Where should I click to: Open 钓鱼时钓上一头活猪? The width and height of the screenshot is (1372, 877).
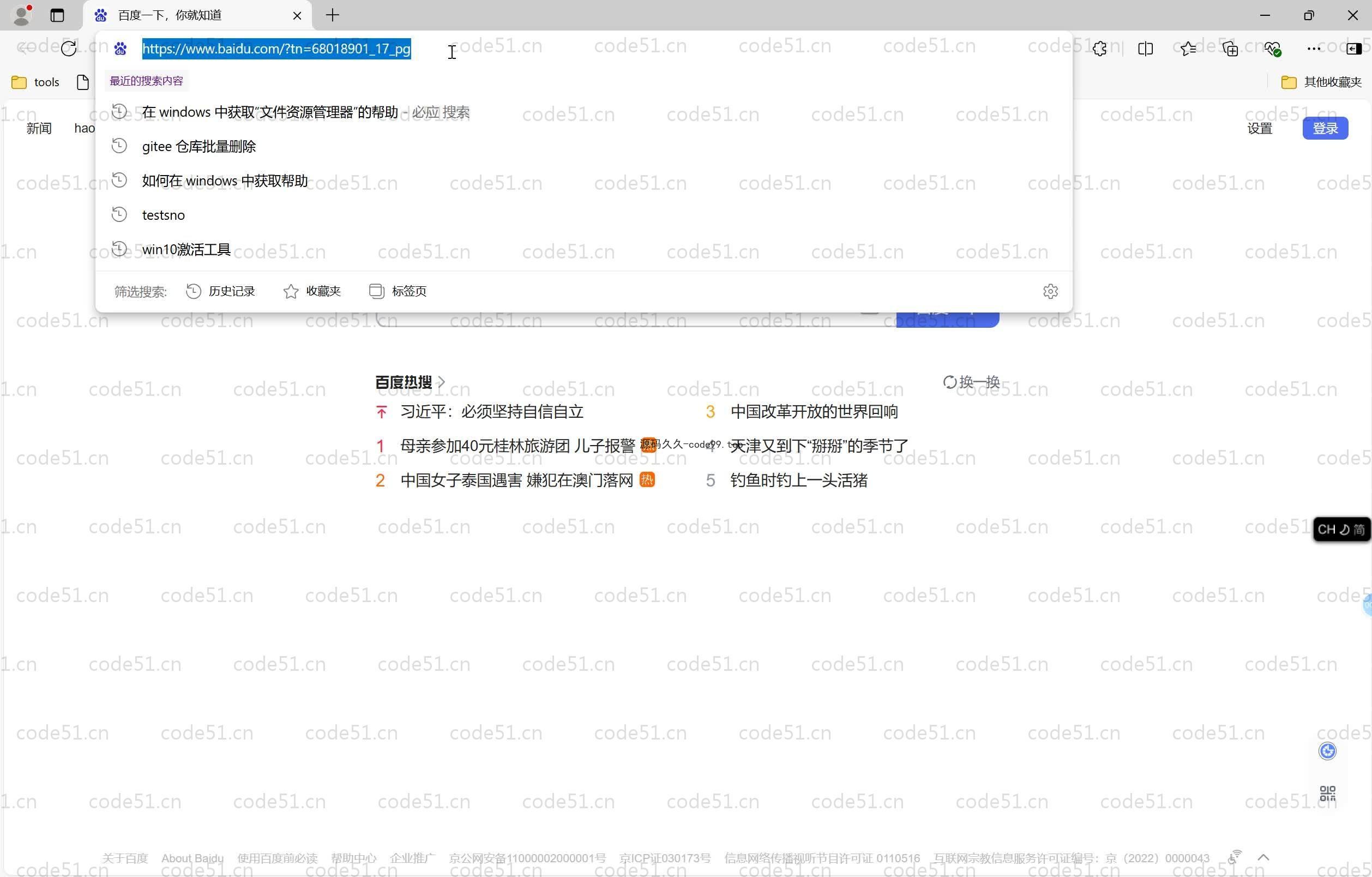click(x=799, y=480)
